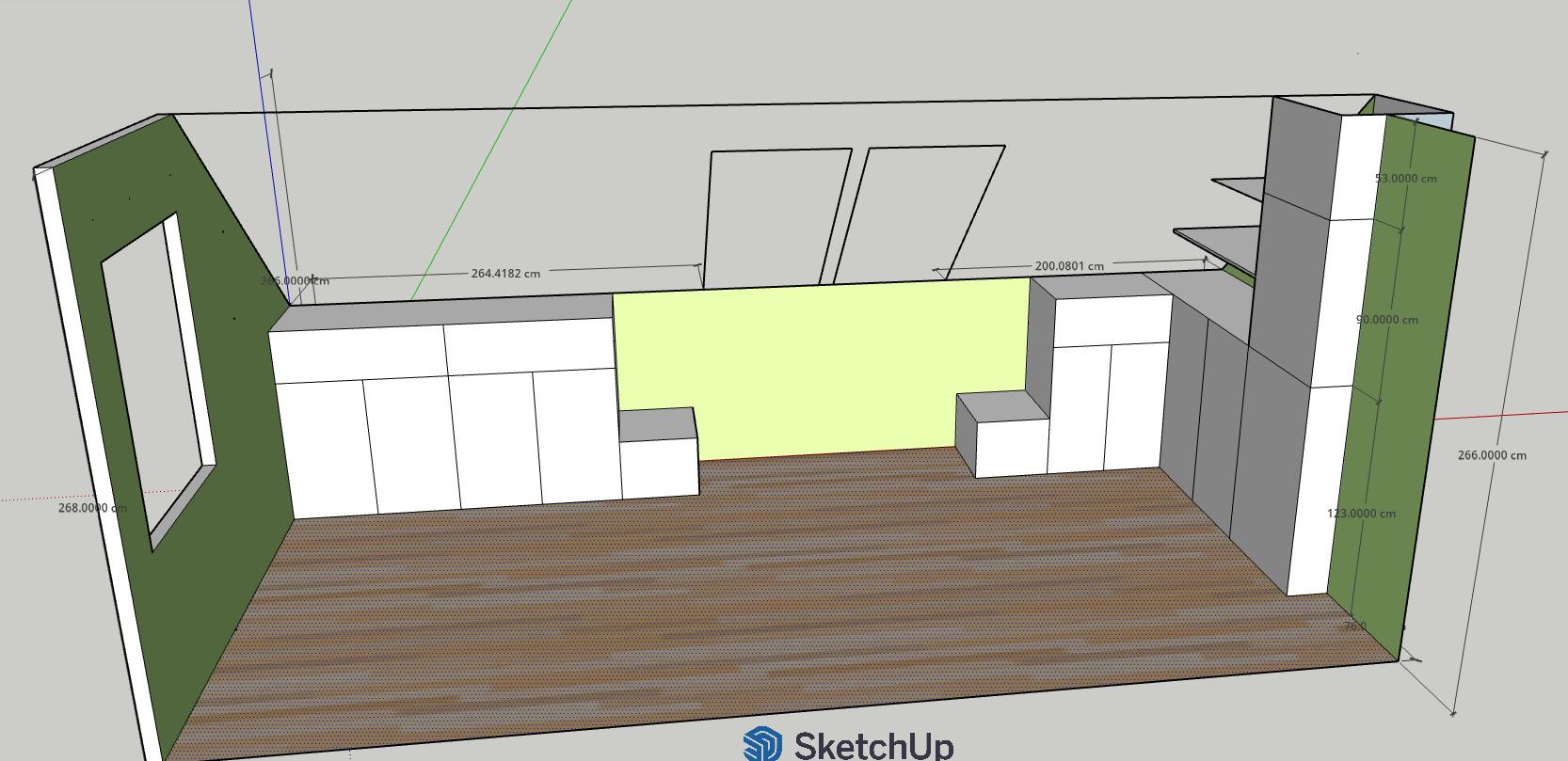The width and height of the screenshot is (1568, 761).
Task: Click the 266.0000 cm height dimension
Action: pos(1492,455)
